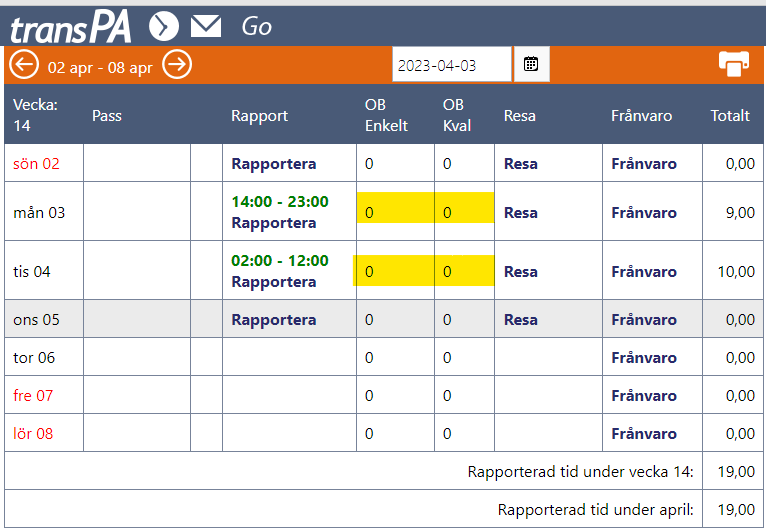Open Resa for sön 02
Image resolution: width=766 pixels, height=531 pixels.
[x=521, y=164]
